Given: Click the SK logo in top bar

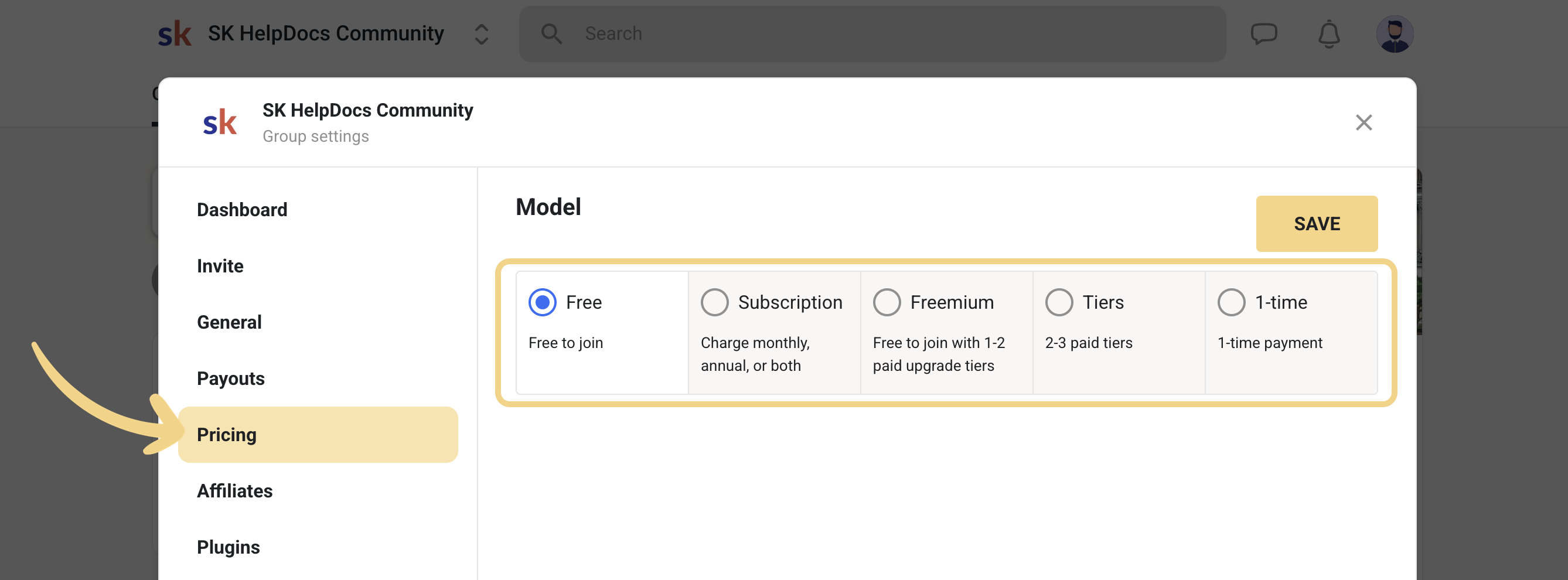Looking at the screenshot, I should click(x=175, y=33).
